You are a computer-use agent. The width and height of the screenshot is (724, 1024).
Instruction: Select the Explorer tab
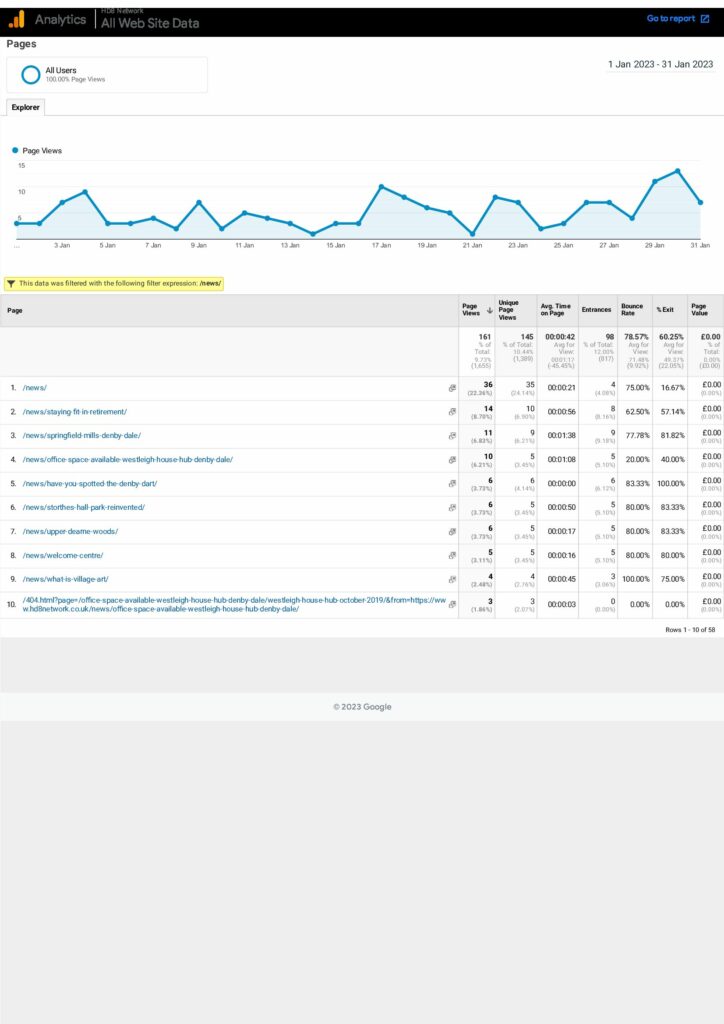click(25, 107)
